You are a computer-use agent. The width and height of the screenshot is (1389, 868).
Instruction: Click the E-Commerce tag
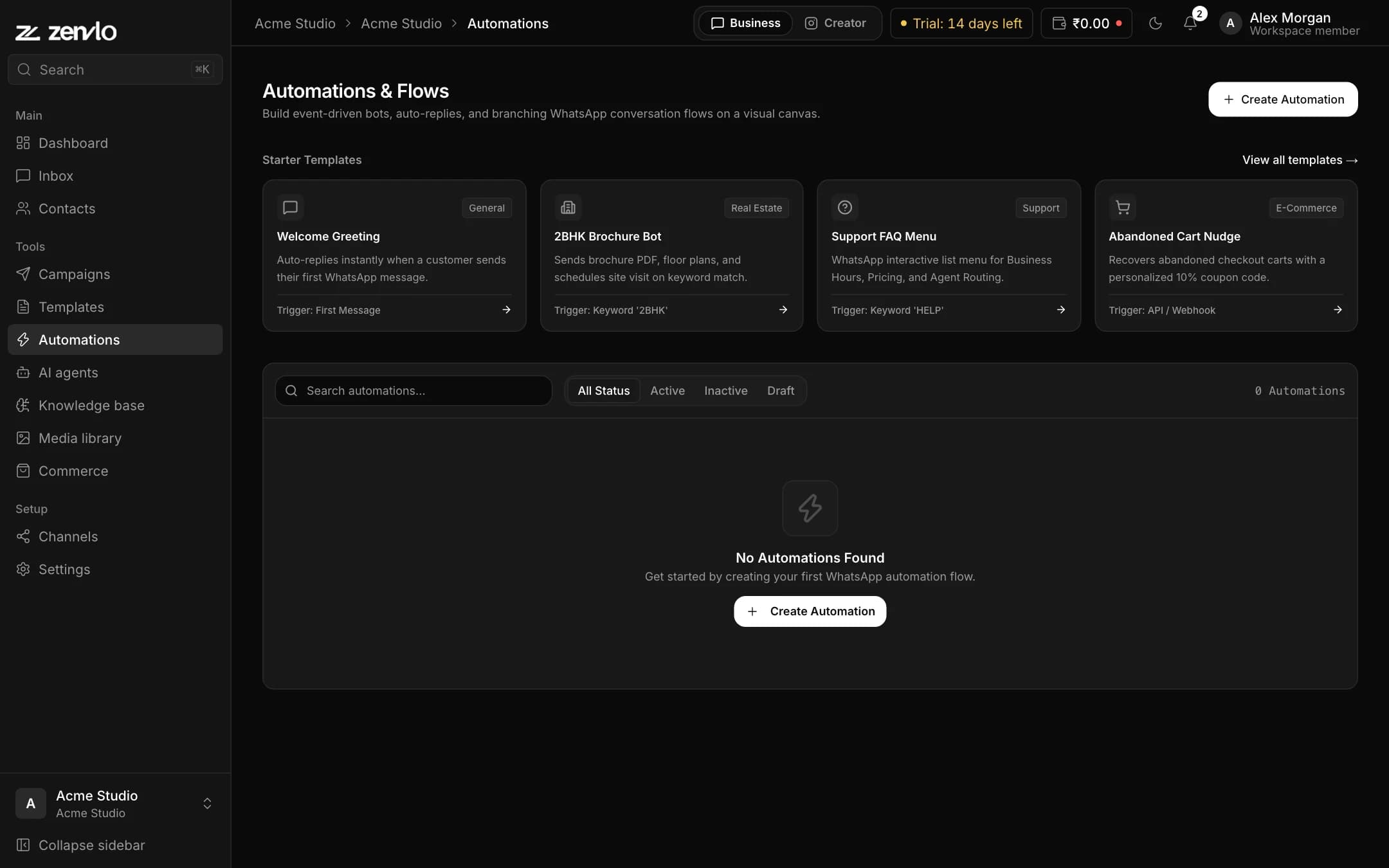click(1306, 208)
